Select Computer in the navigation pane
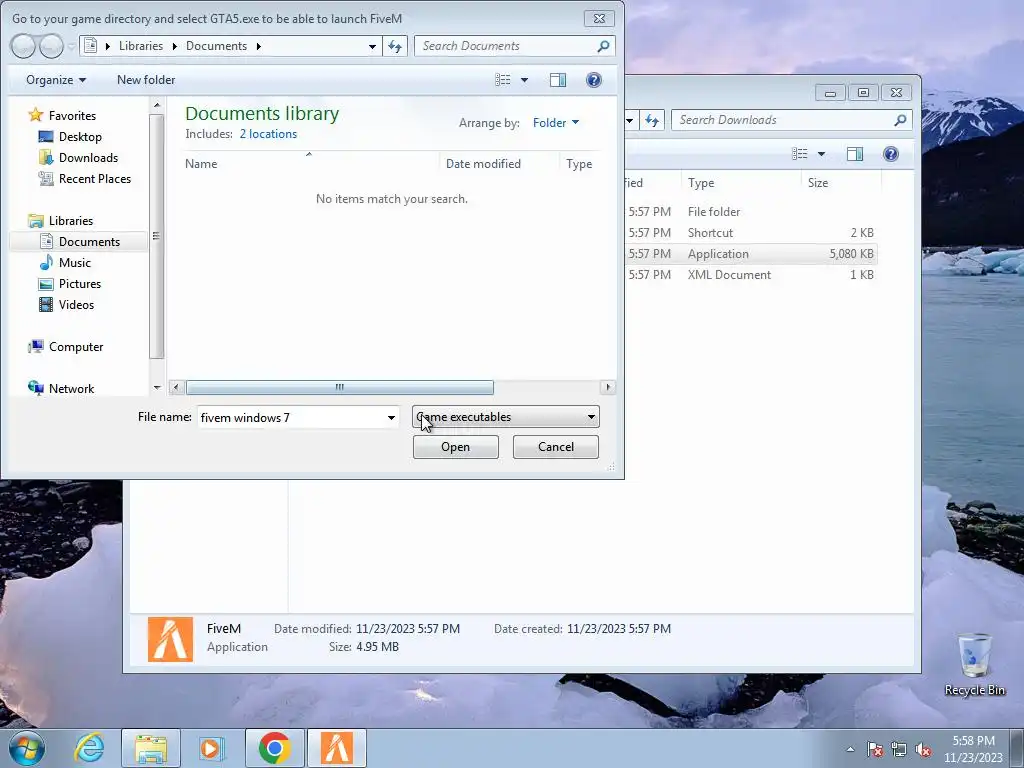This screenshot has width=1024, height=768. pyautogui.click(x=76, y=347)
